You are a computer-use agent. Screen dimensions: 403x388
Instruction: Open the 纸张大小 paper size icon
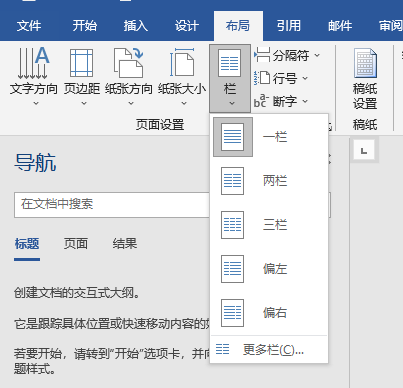click(x=182, y=63)
